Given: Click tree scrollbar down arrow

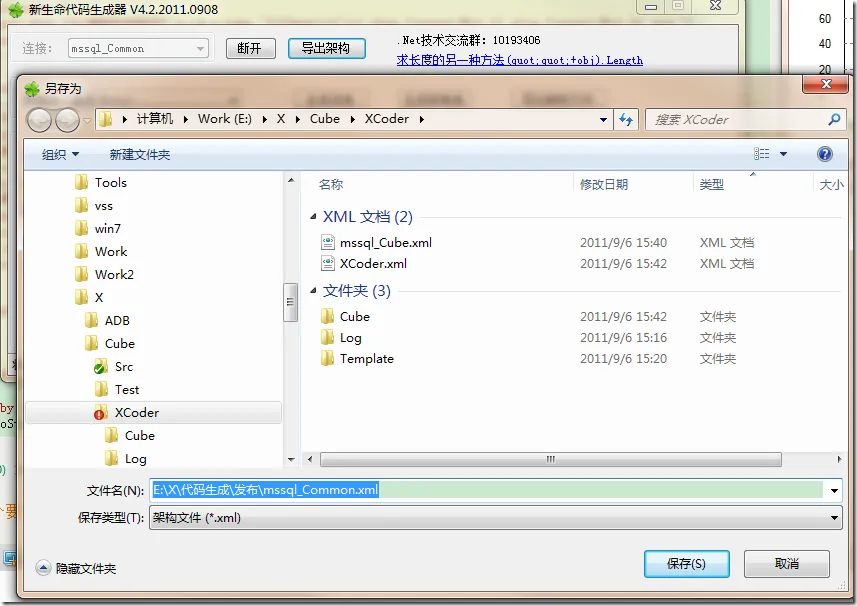Looking at the screenshot, I should [291, 460].
